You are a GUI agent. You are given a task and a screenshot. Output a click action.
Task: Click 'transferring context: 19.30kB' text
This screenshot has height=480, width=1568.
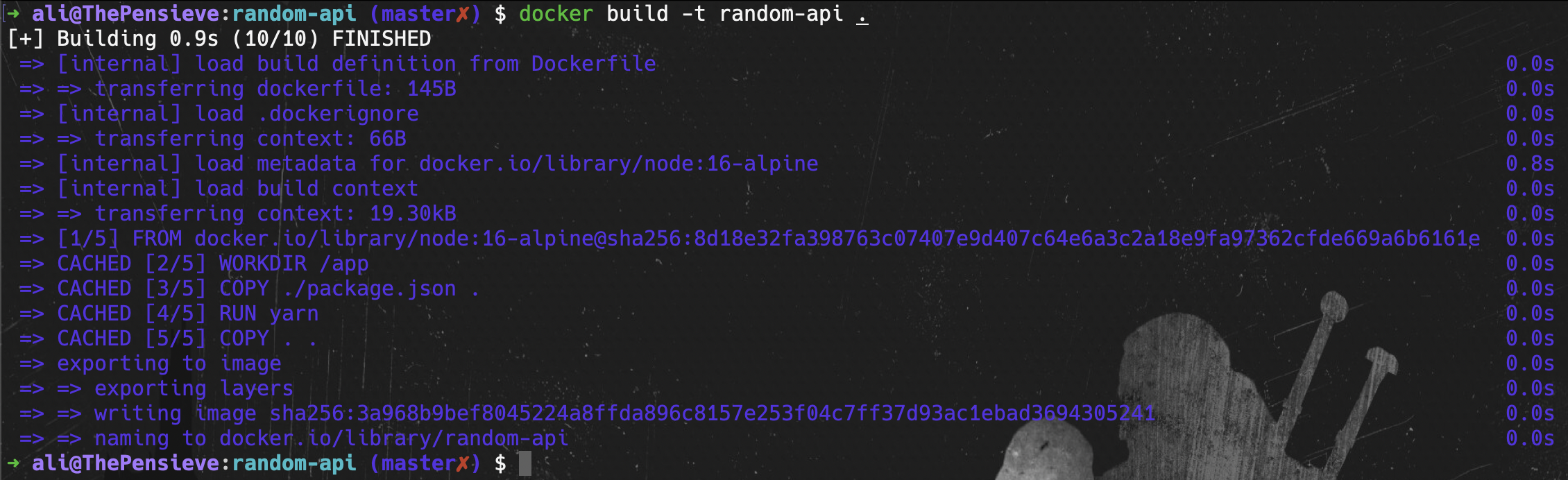pos(275,214)
